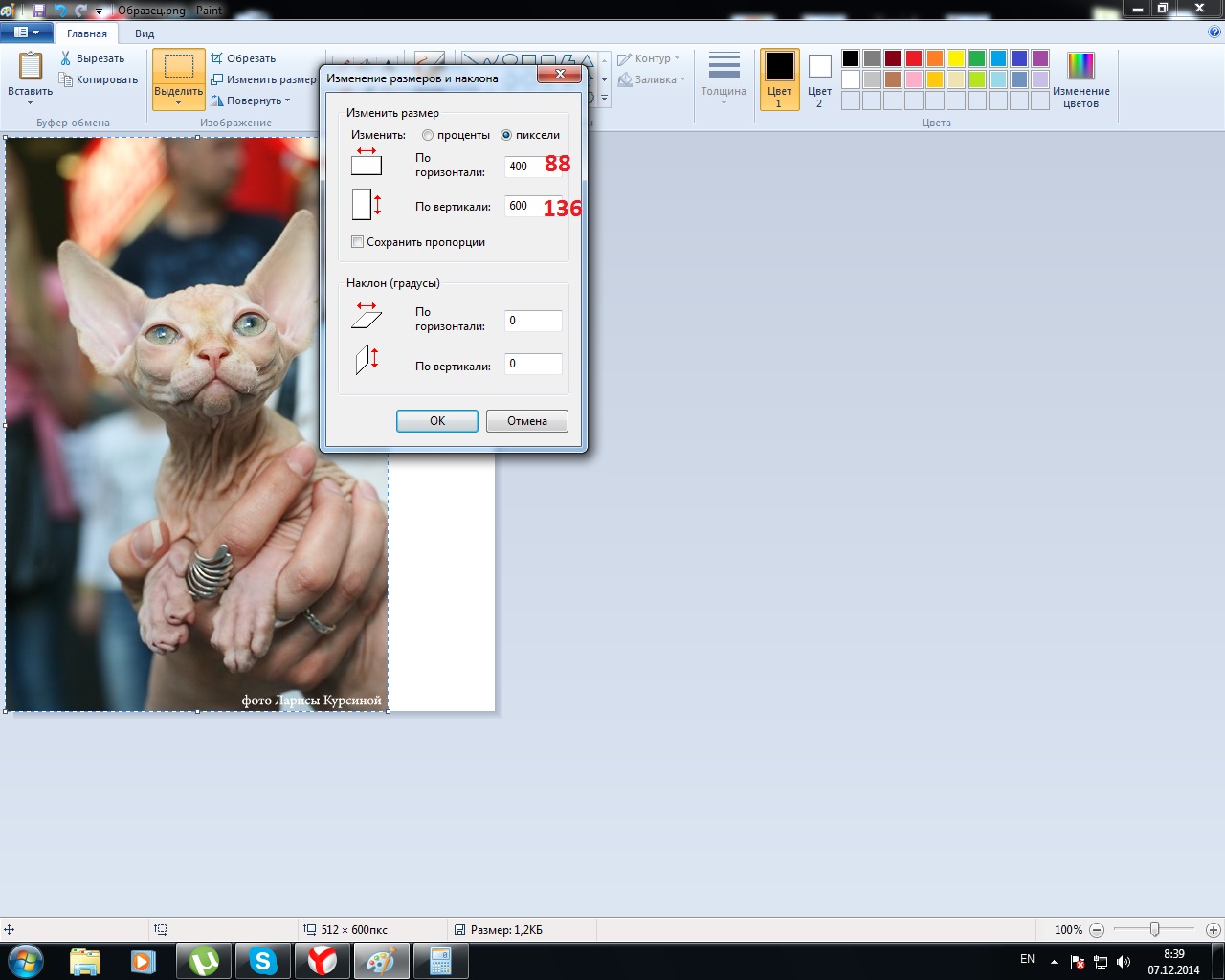Click the Thickness (Толщина) line icon
The image size is (1225, 980).
pyautogui.click(x=724, y=67)
